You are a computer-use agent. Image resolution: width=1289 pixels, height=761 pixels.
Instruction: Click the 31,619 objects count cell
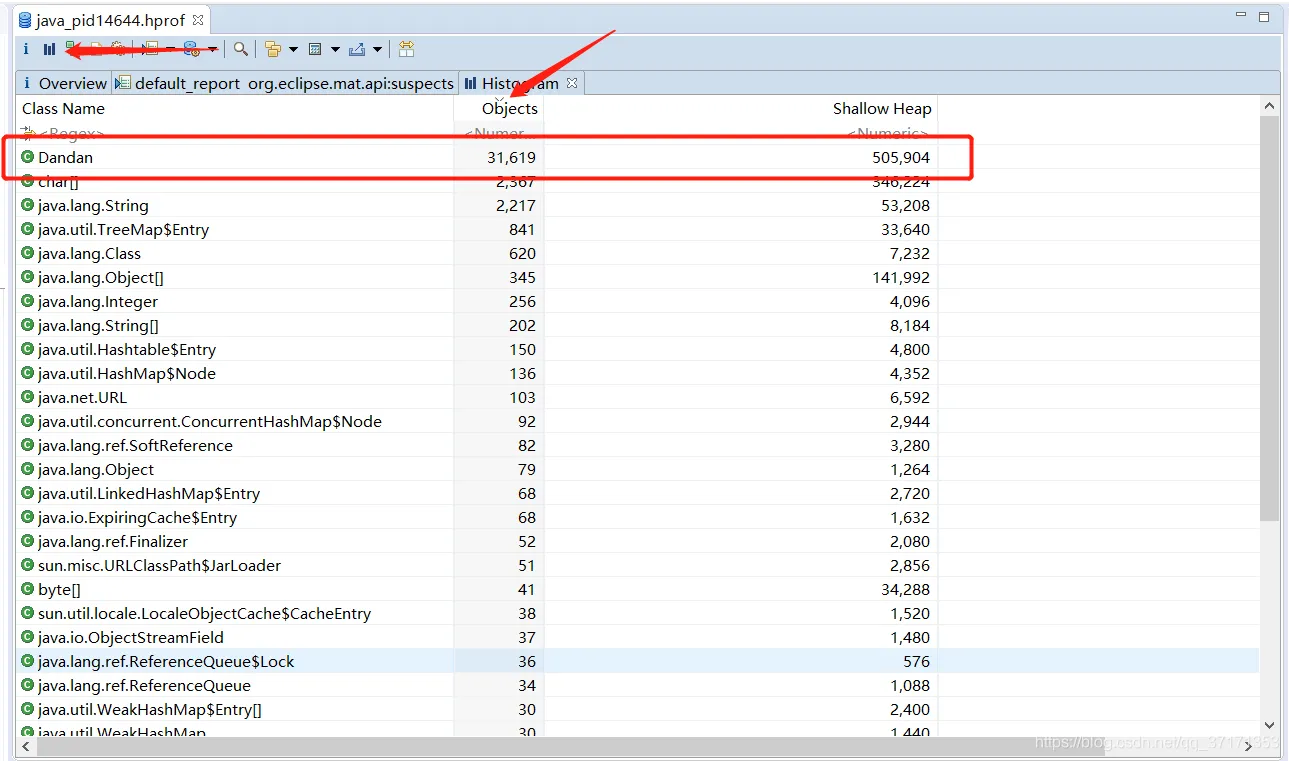click(511, 157)
